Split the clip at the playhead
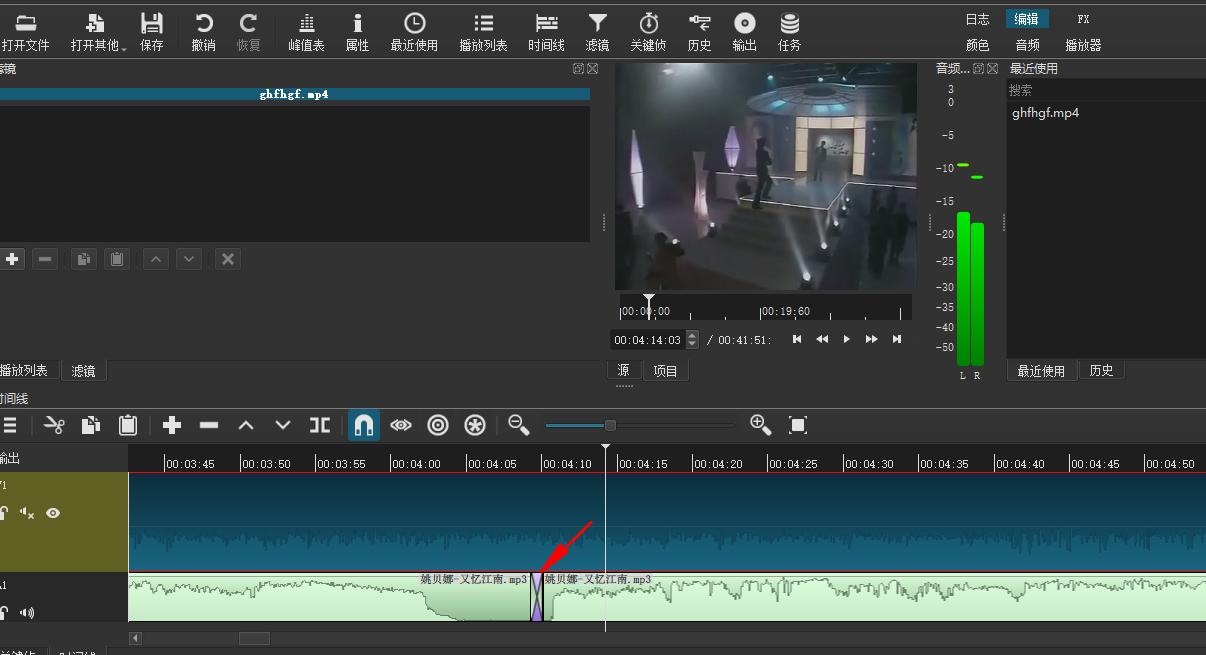 320,426
